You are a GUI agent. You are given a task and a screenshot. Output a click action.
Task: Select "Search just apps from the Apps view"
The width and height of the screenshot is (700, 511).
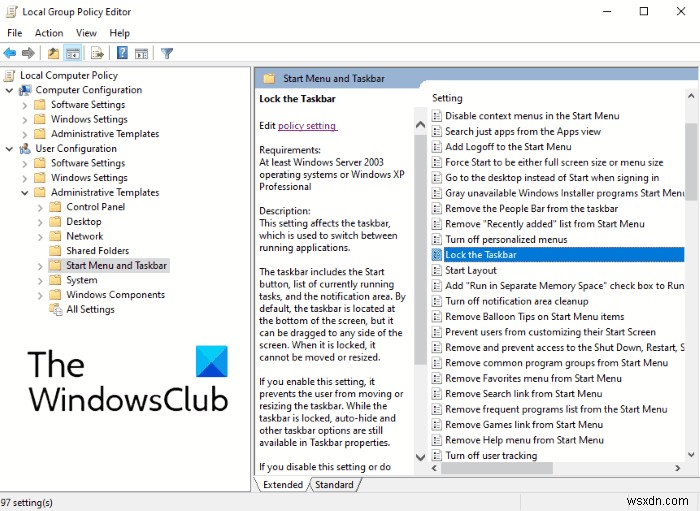523,132
